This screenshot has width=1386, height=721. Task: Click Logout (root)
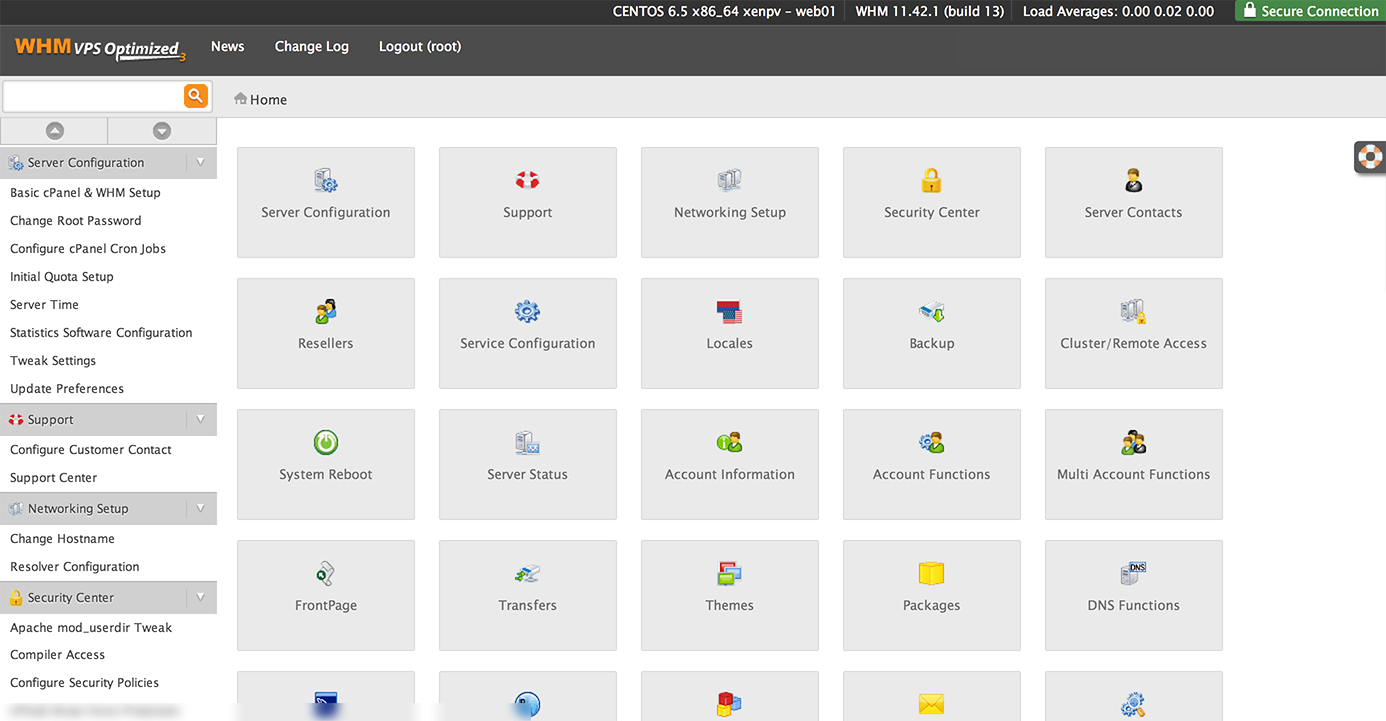(x=420, y=46)
